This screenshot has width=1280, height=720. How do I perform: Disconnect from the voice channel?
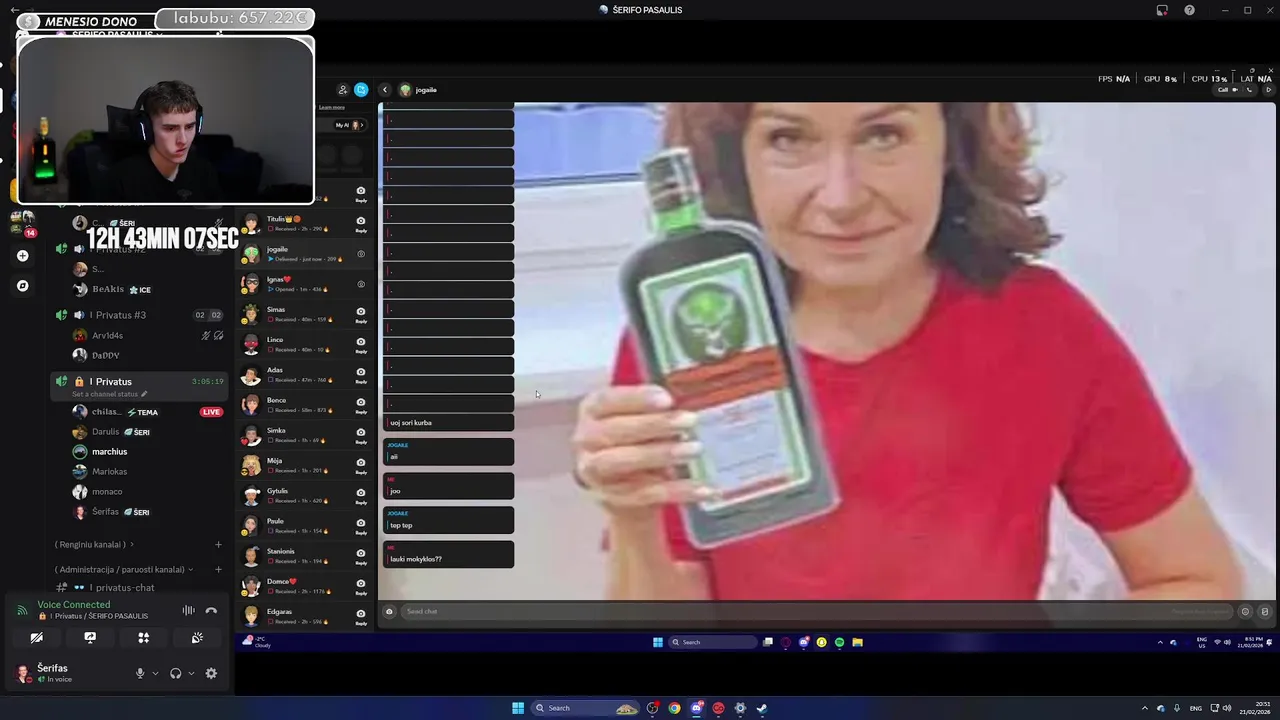(x=211, y=610)
